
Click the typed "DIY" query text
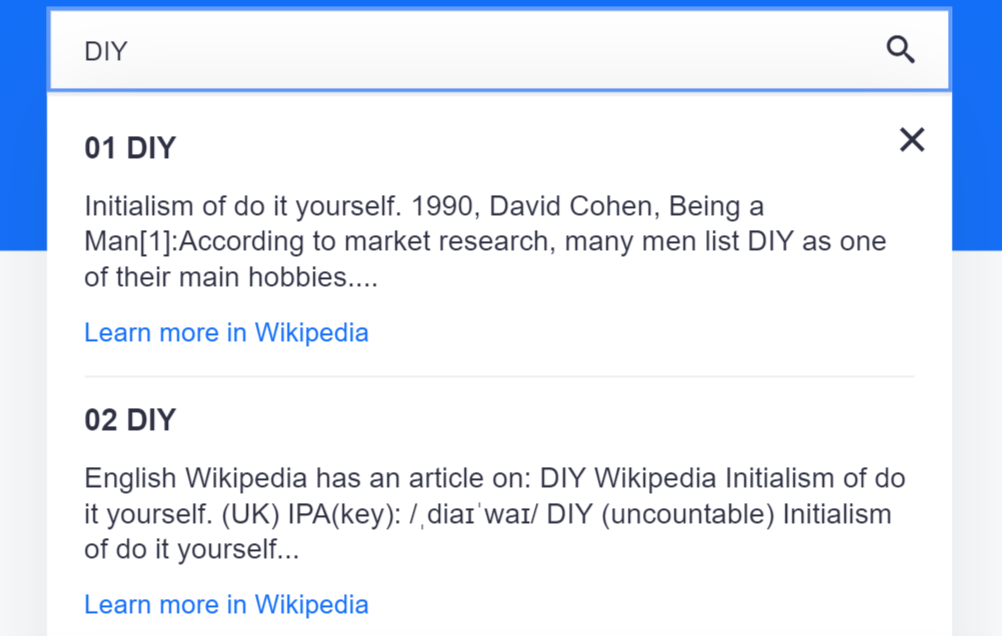click(106, 51)
